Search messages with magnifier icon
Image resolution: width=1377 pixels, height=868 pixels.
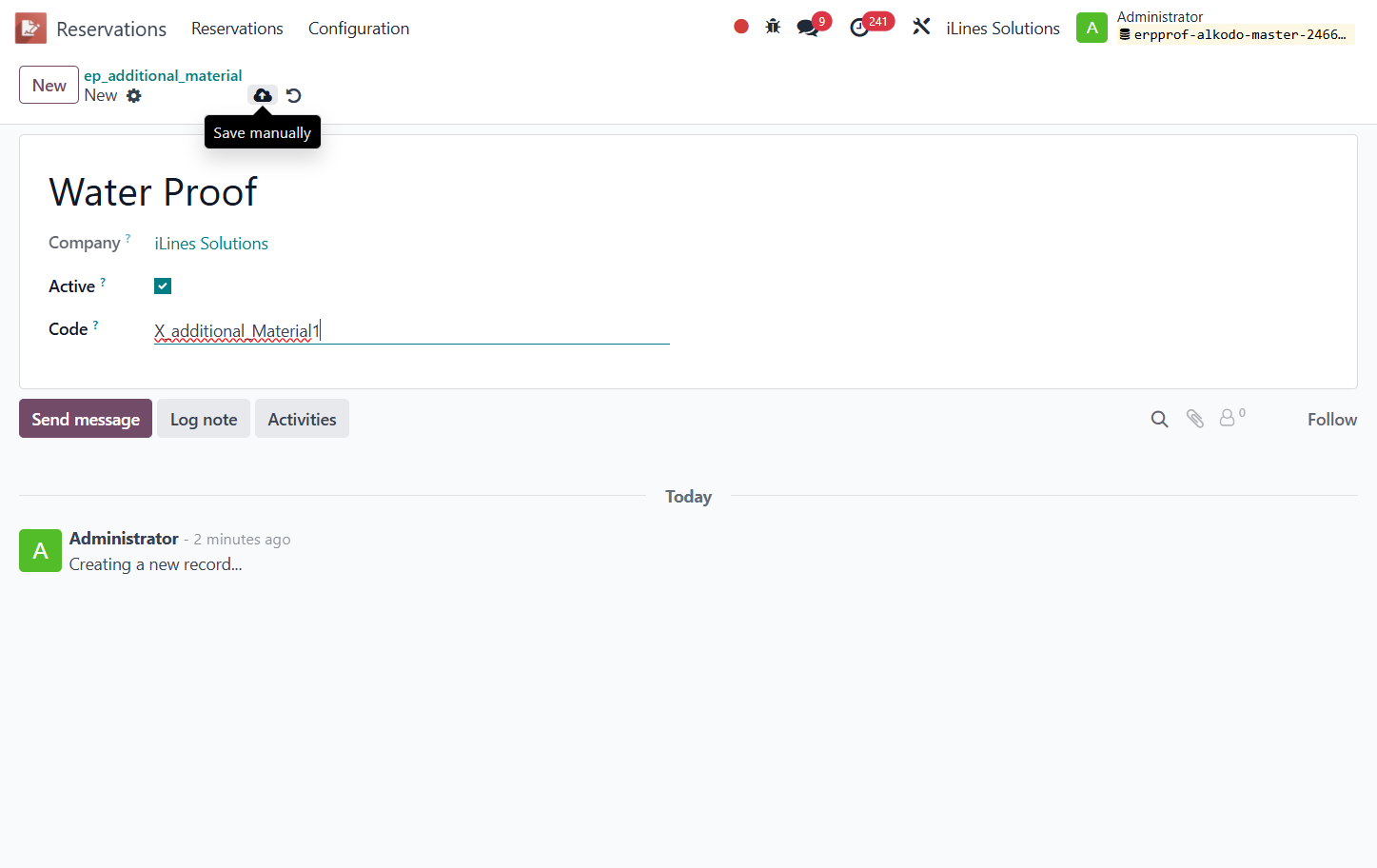(x=1159, y=419)
